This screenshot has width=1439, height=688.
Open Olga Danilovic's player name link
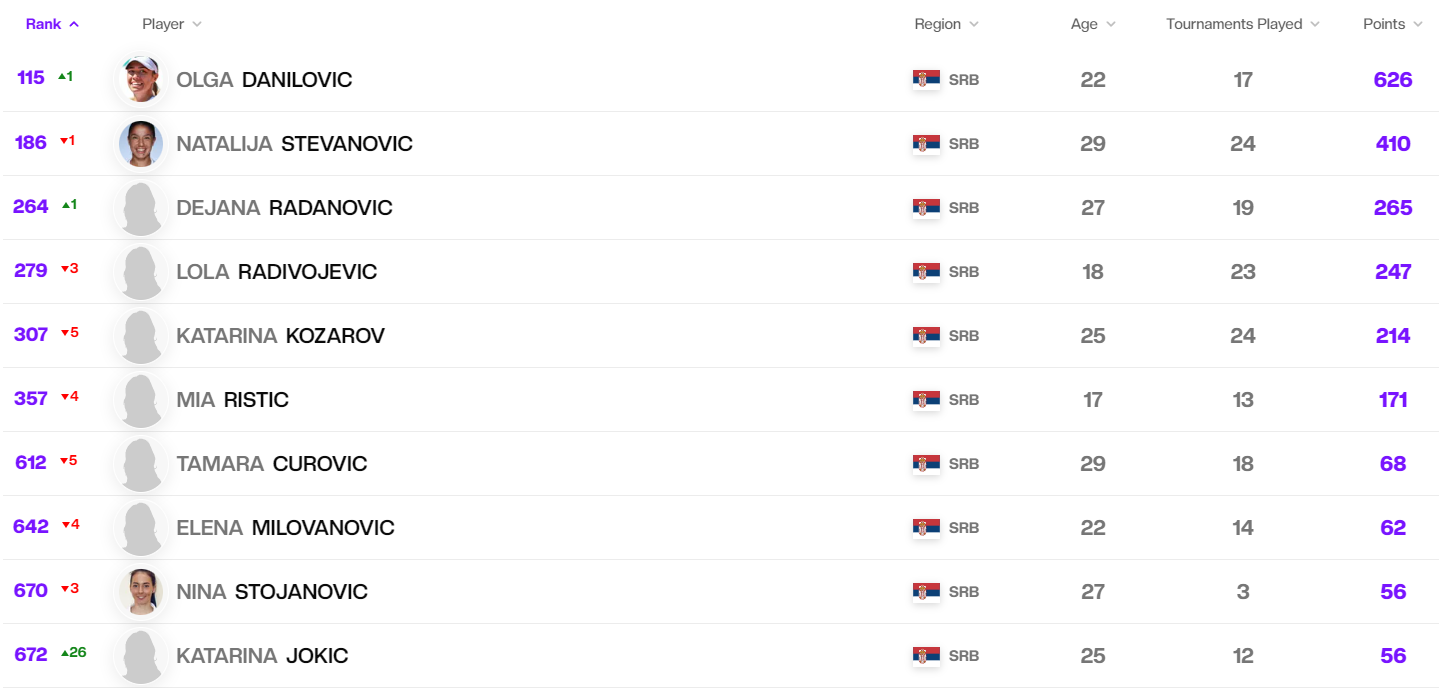click(x=264, y=80)
